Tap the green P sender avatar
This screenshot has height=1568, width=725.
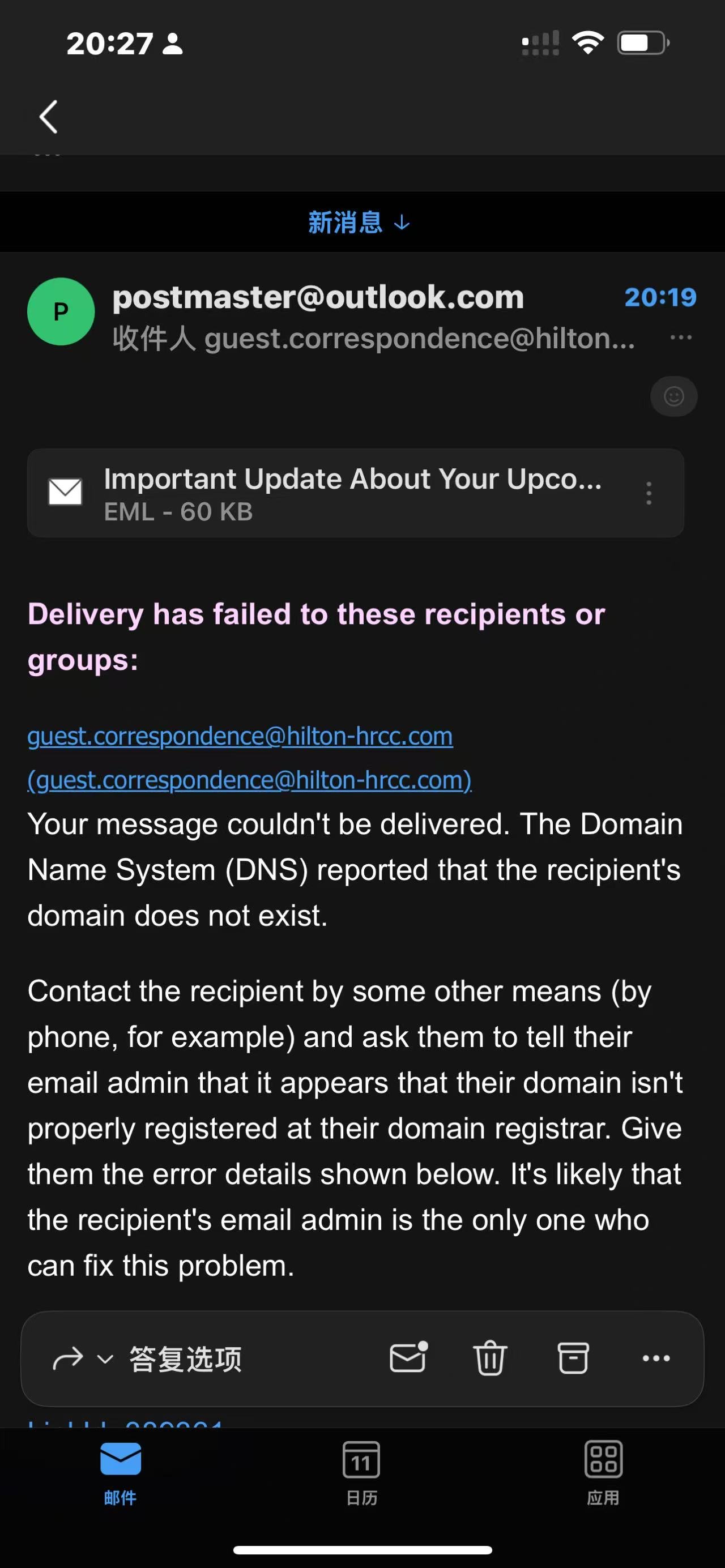[61, 311]
